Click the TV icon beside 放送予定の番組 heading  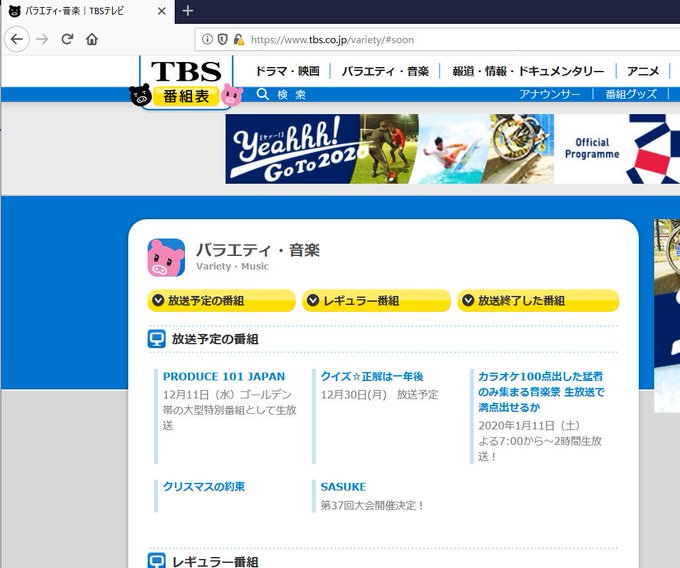pyautogui.click(x=157, y=339)
